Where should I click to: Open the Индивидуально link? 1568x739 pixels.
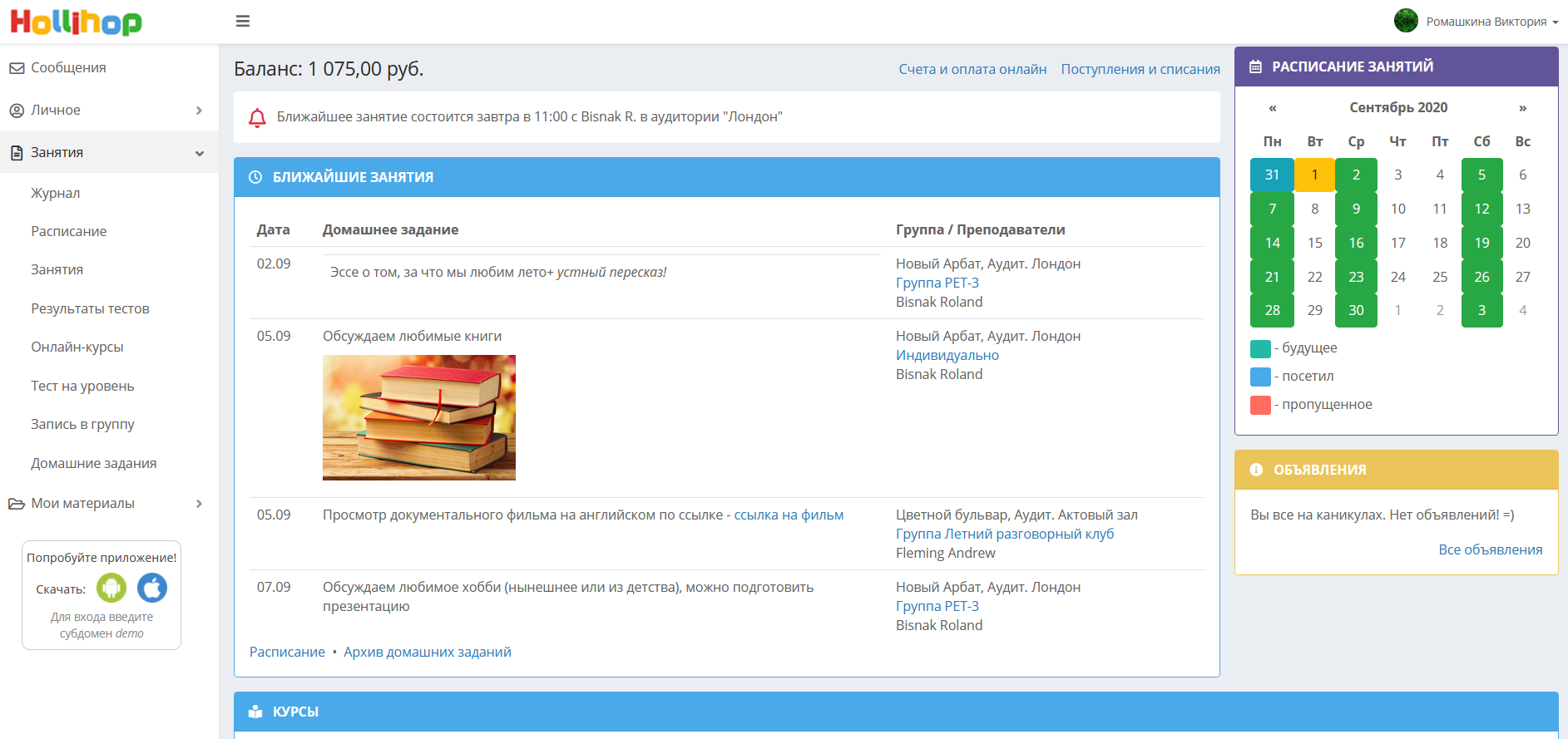point(947,355)
